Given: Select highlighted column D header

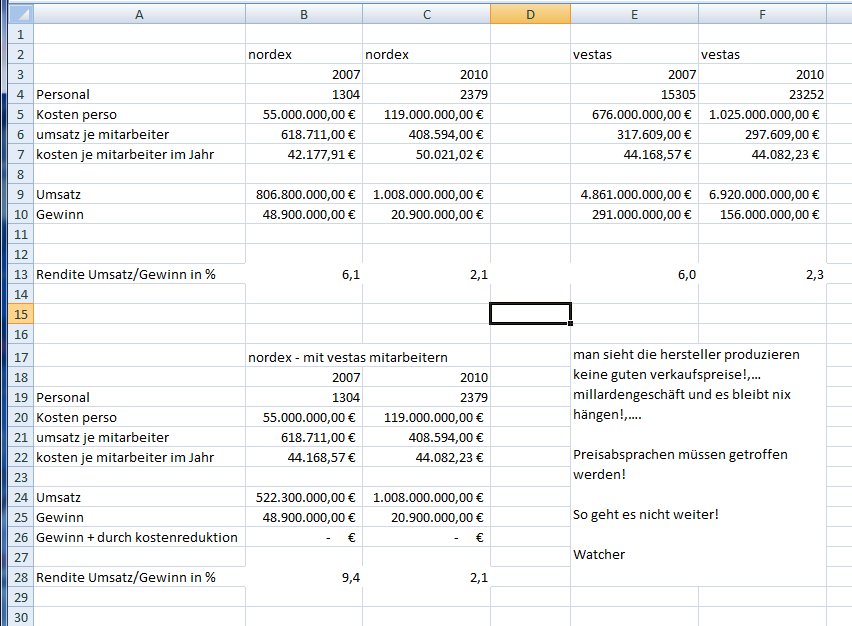Looking at the screenshot, I should 530,15.
